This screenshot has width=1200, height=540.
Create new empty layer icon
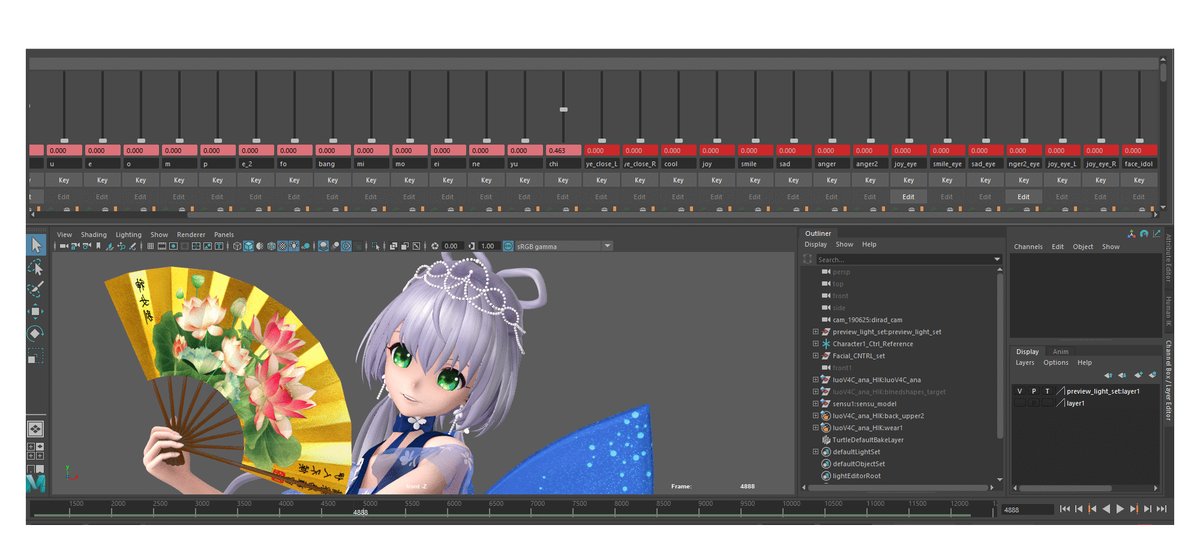tap(1138, 375)
